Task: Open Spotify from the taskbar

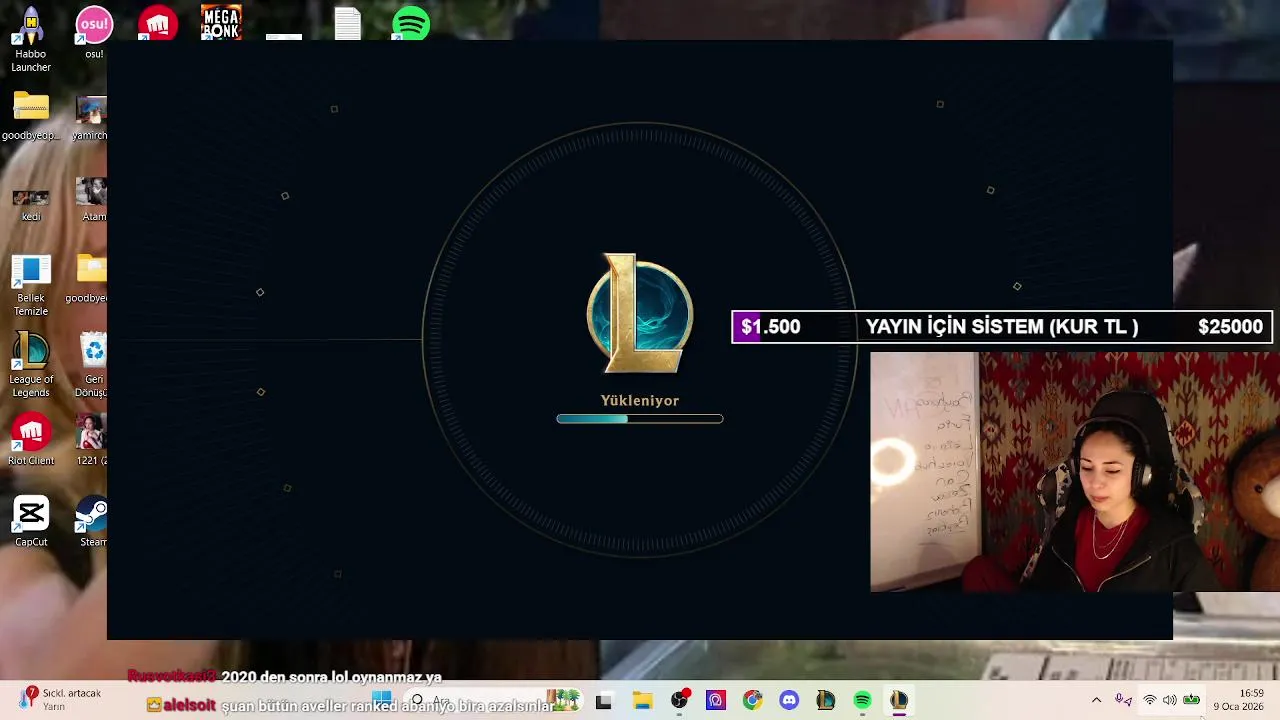Action: click(x=862, y=701)
